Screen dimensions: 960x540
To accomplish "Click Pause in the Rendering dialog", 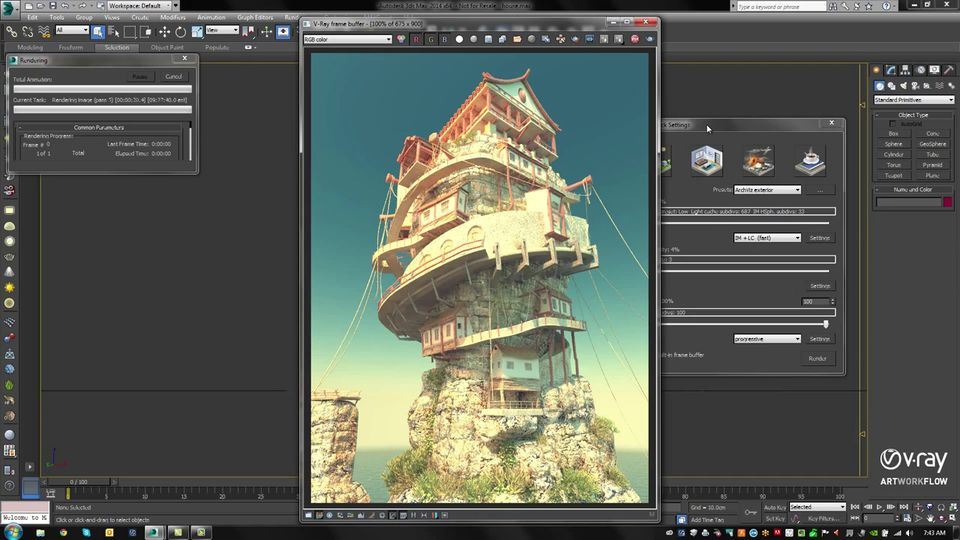I will pos(140,77).
